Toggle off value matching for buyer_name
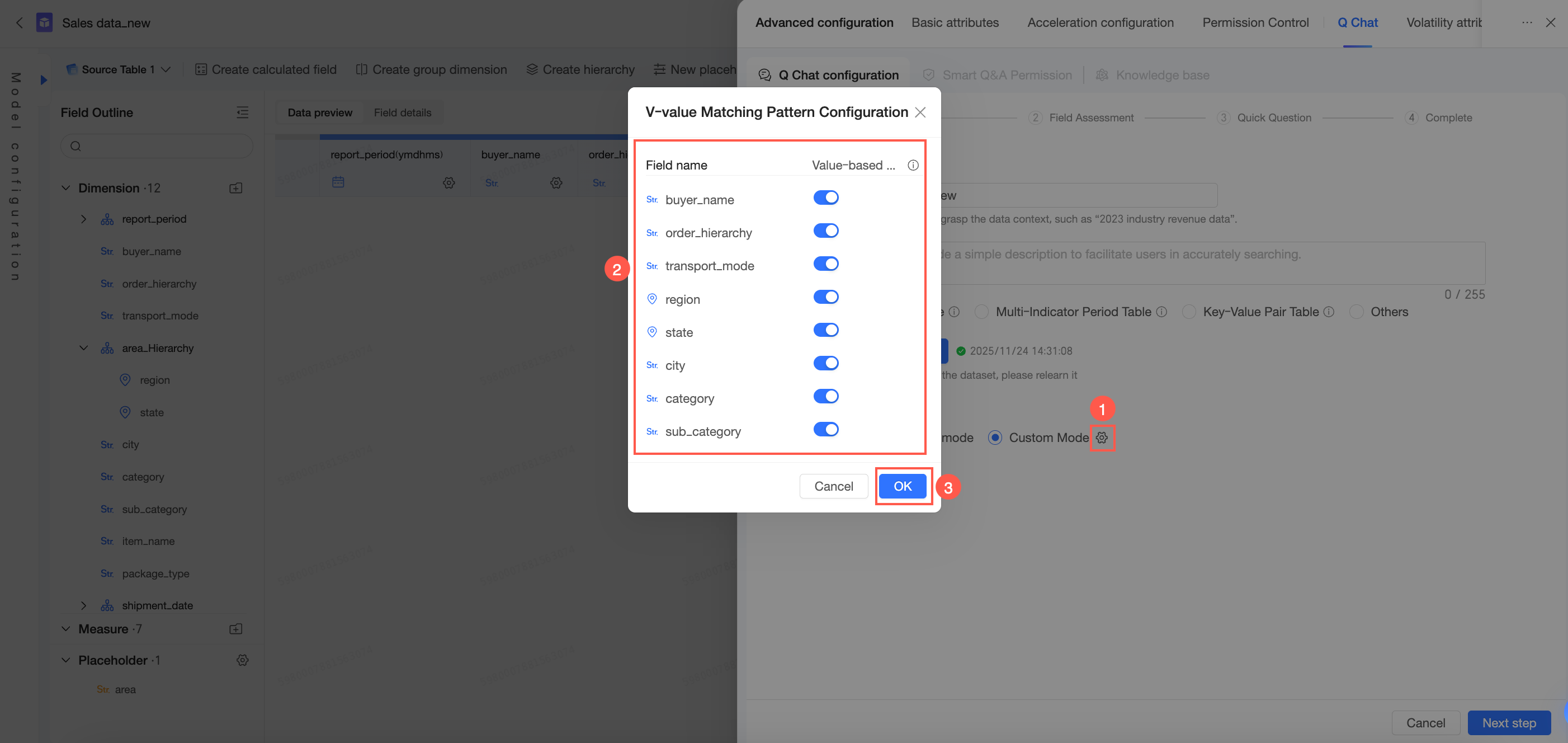Viewport: 1568px width, 743px height. tap(825, 198)
